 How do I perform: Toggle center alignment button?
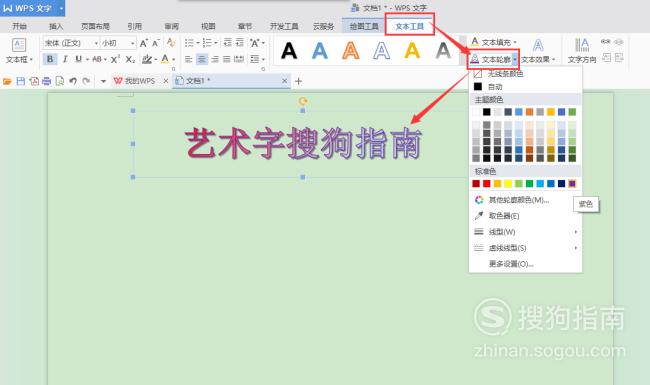point(202,59)
